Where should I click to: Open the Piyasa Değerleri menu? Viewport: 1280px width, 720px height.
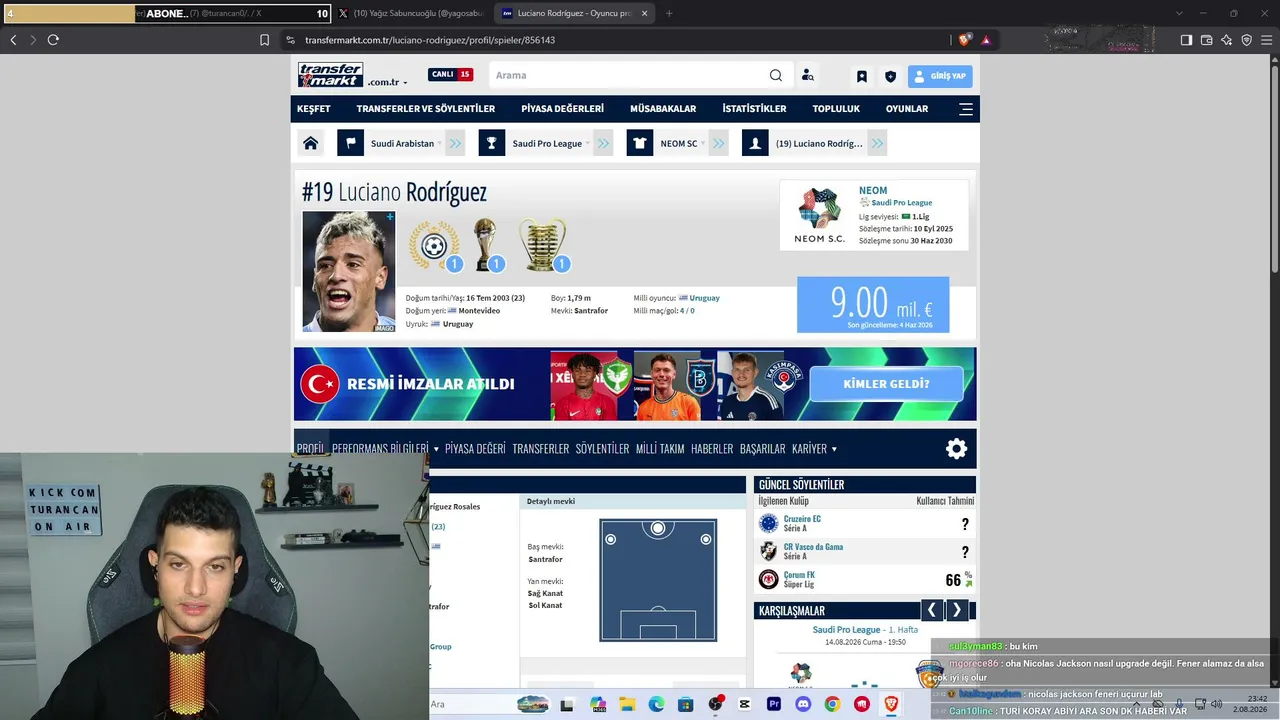click(562, 109)
